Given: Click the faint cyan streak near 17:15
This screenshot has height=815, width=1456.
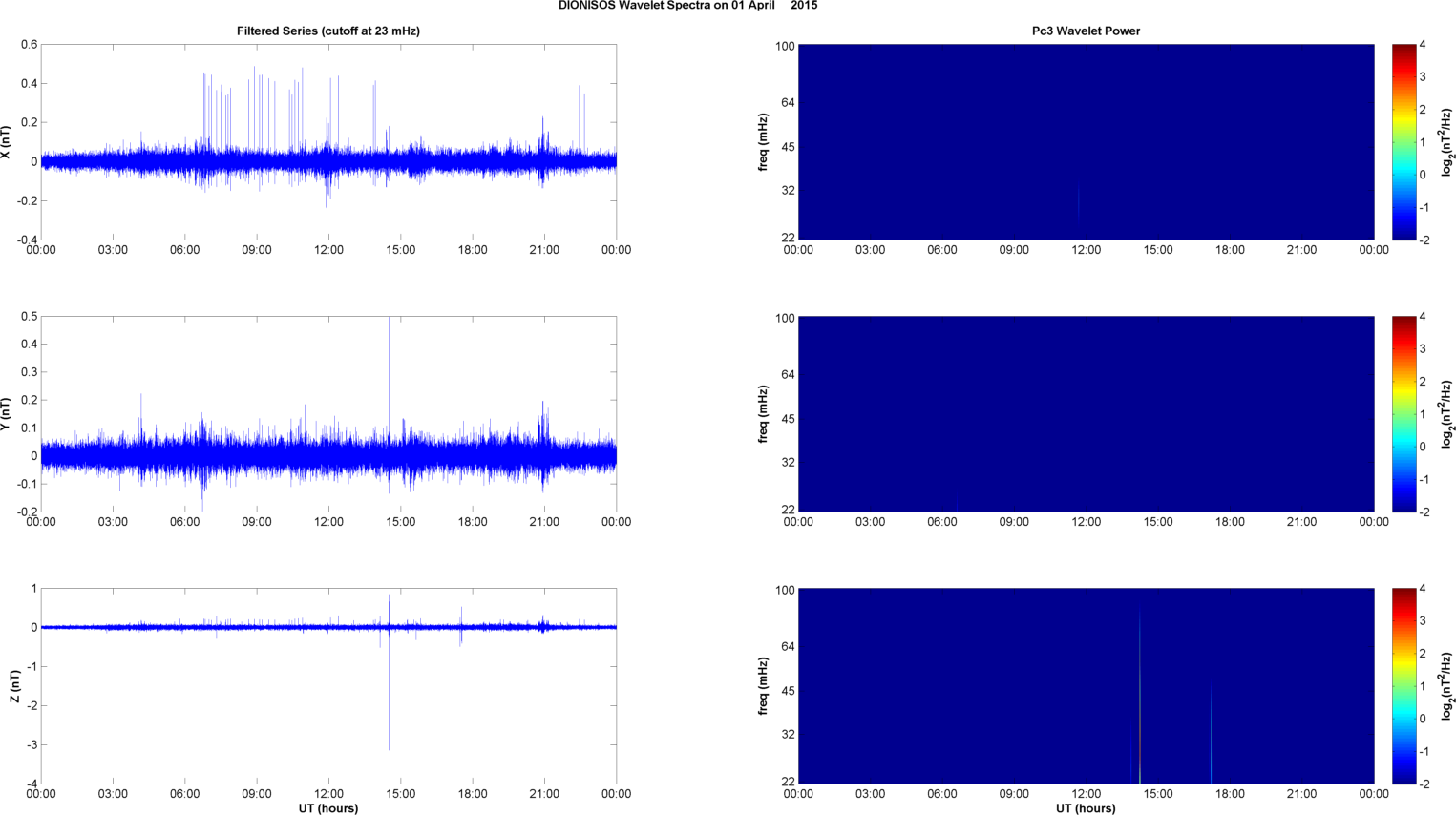Looking at the screenshot, I should coord(1211,735).
